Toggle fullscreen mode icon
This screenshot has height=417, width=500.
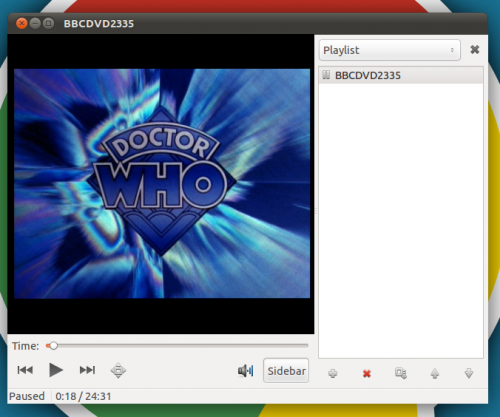pyautogui.click(x=118, y=370)
